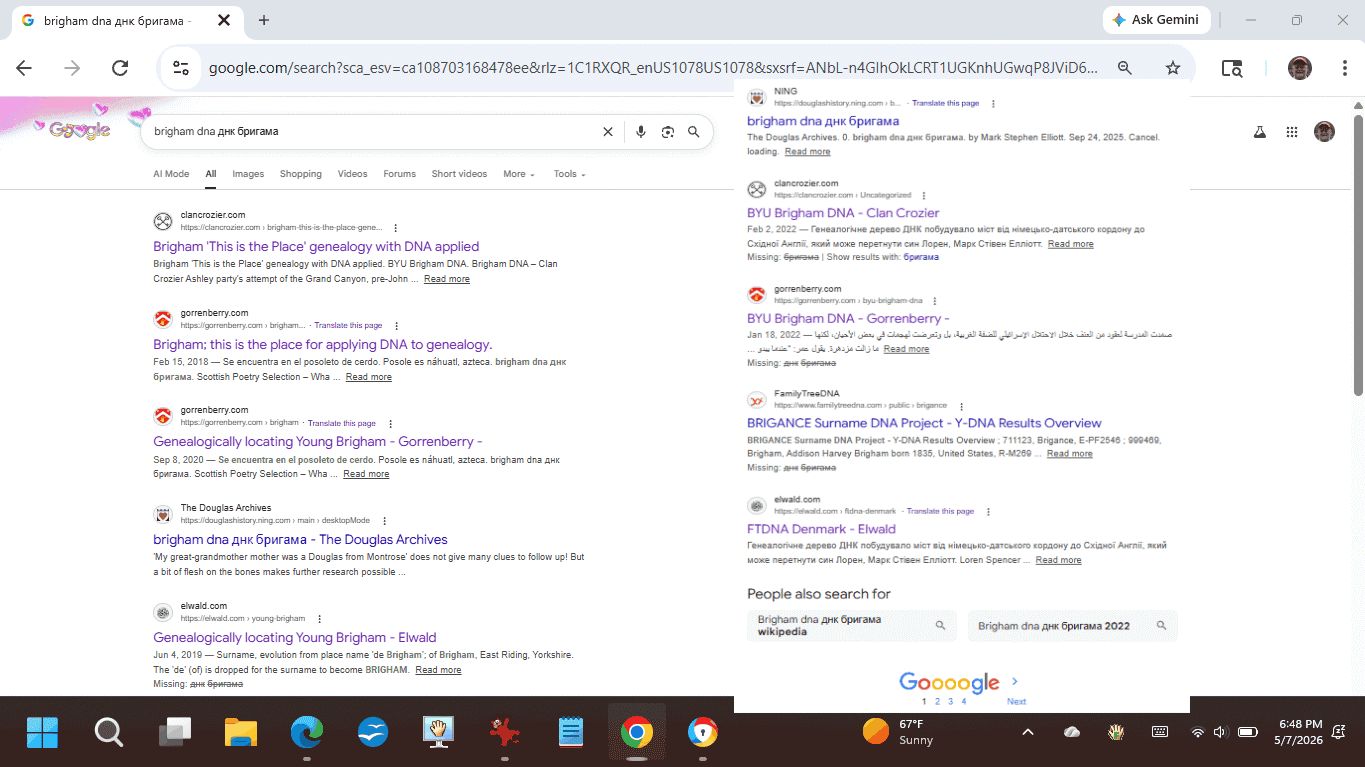
Task: Click the search query input field
Action: click(x=370, y=132)
